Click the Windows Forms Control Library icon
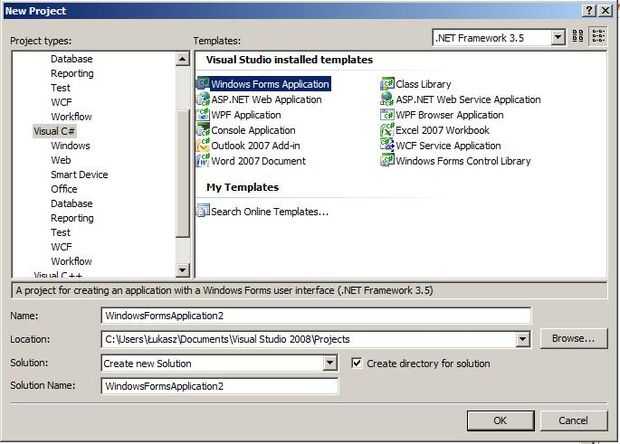This screenshot has width=620, height=444. coord(388,161)
